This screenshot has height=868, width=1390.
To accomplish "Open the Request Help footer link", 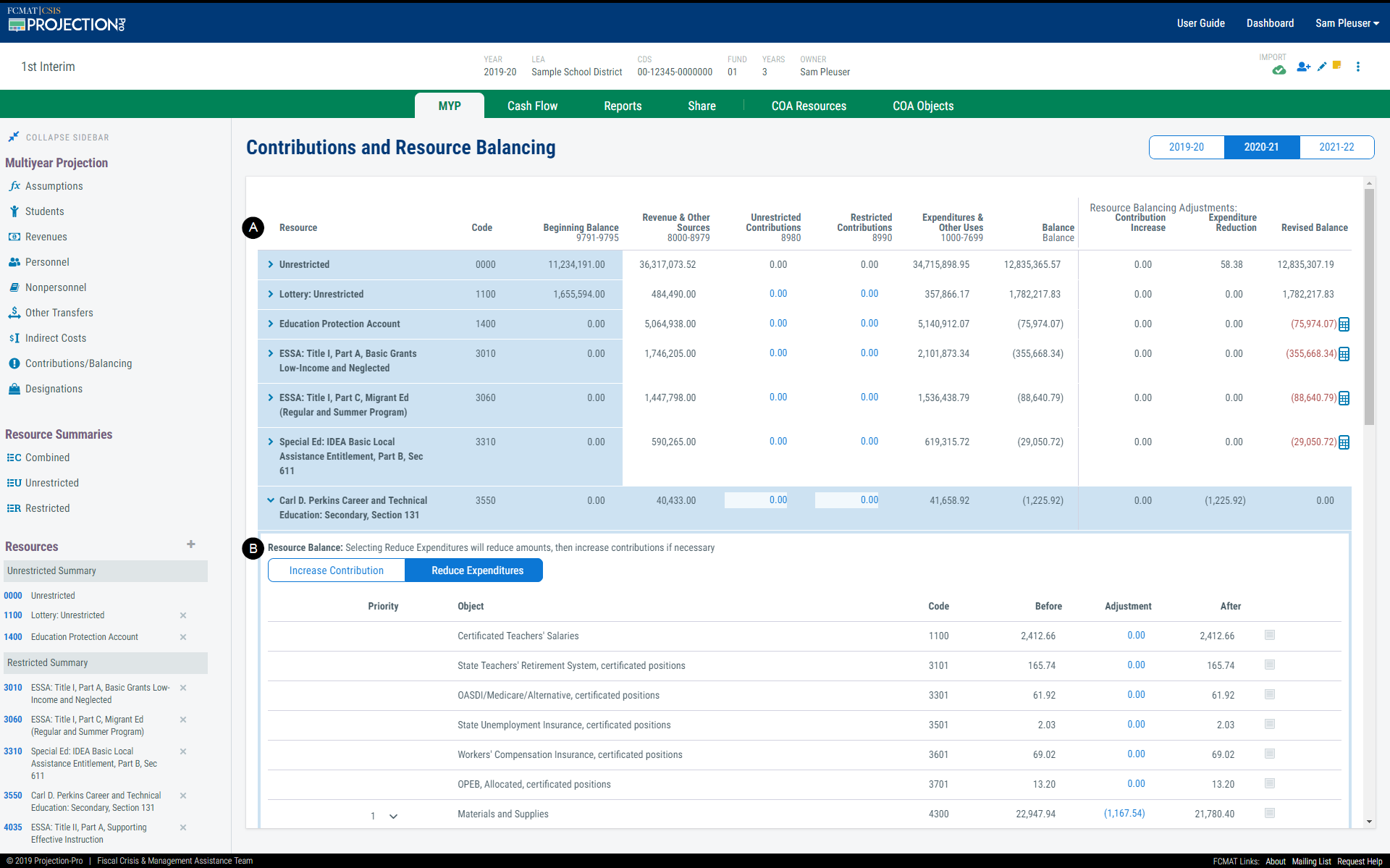I will coord(1360,861).
